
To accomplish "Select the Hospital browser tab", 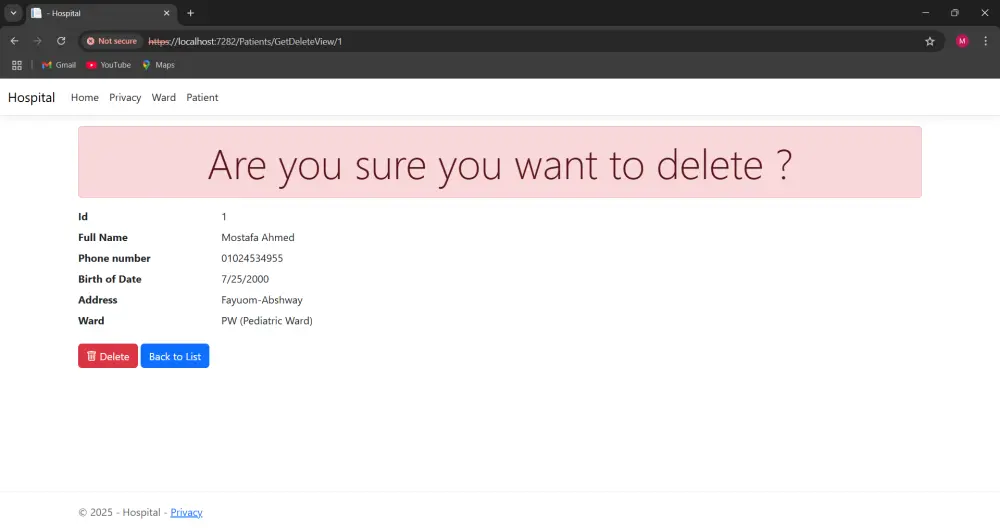I will pyautogui.click(x=101, y=13).
